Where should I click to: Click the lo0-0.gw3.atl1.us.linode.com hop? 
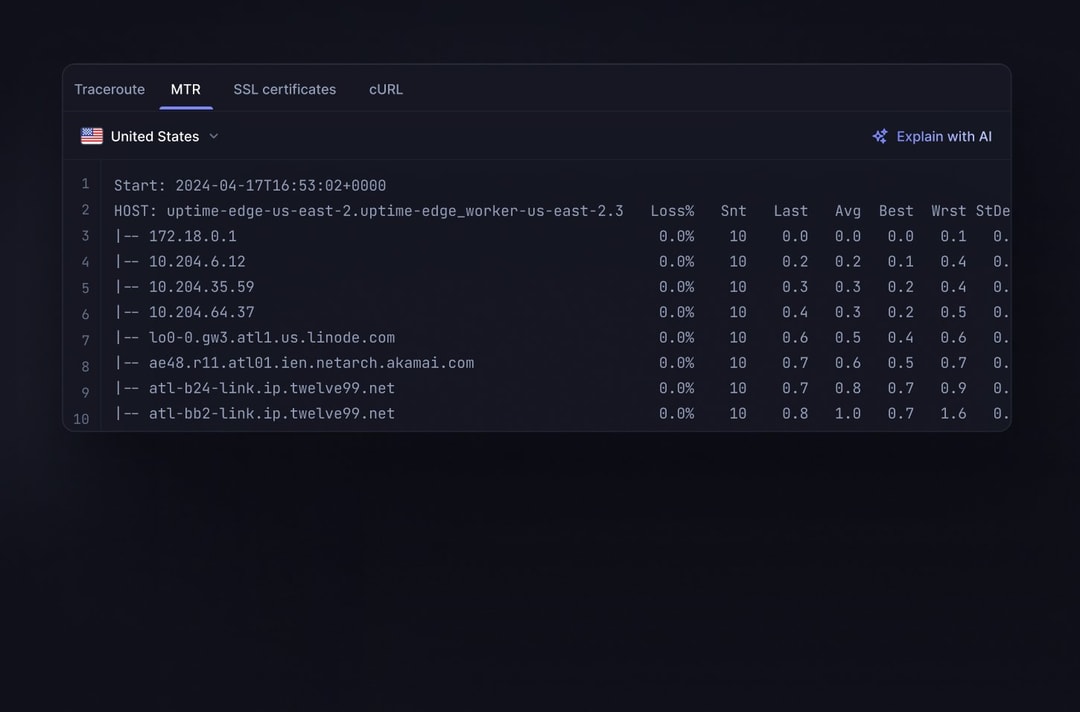[271, 338]
